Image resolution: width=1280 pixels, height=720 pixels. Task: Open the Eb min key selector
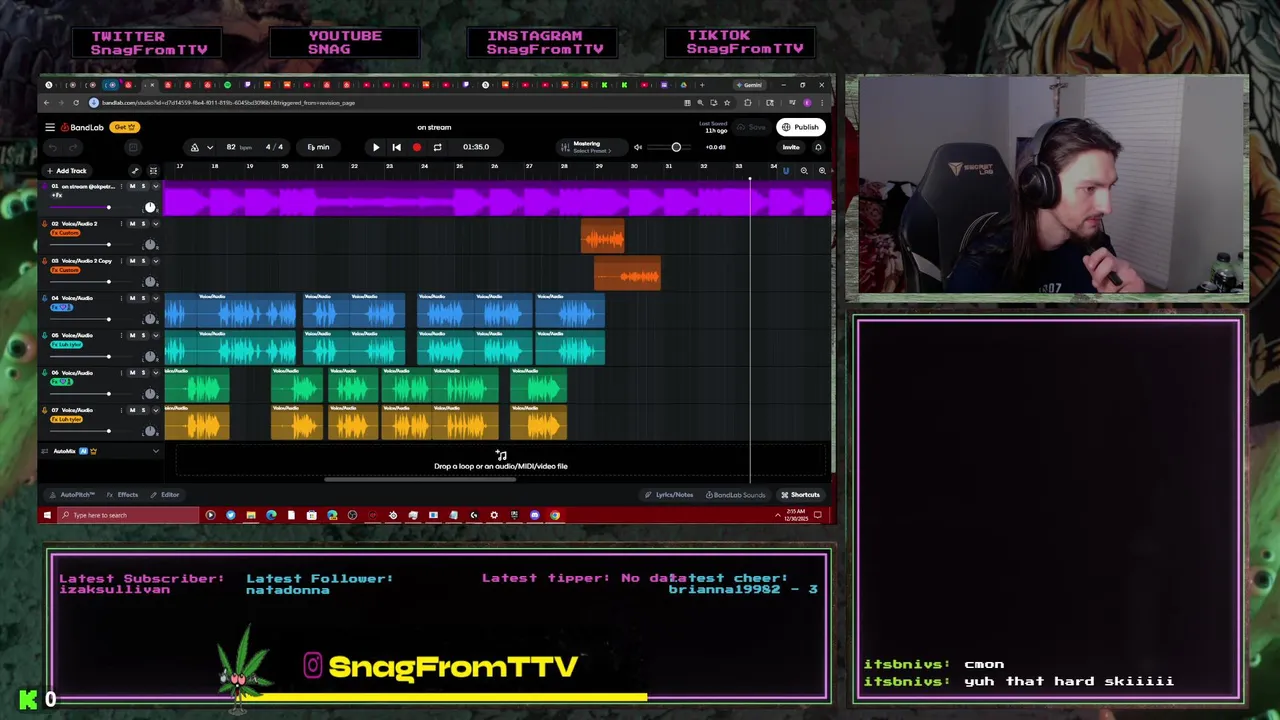[318, 147]
